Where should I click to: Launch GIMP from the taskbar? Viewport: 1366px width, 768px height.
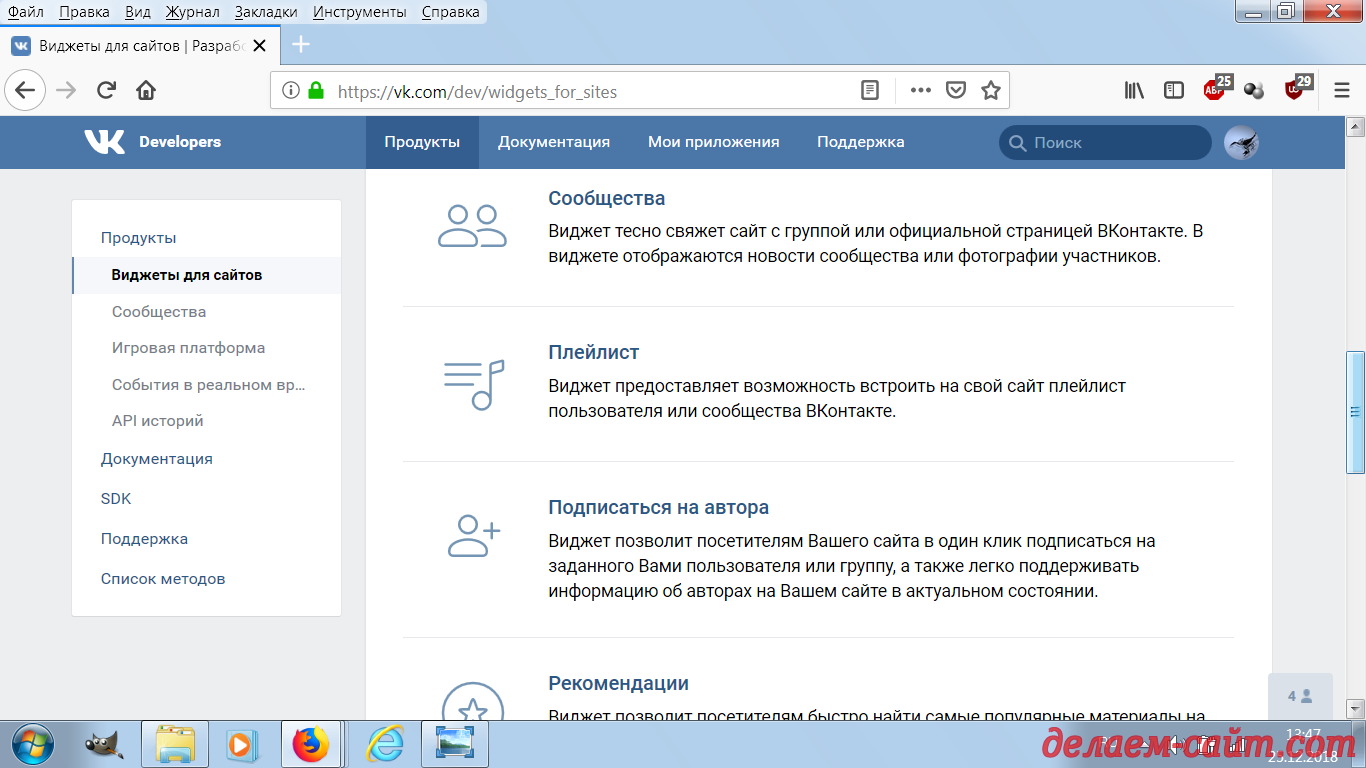tap(104, 744)
